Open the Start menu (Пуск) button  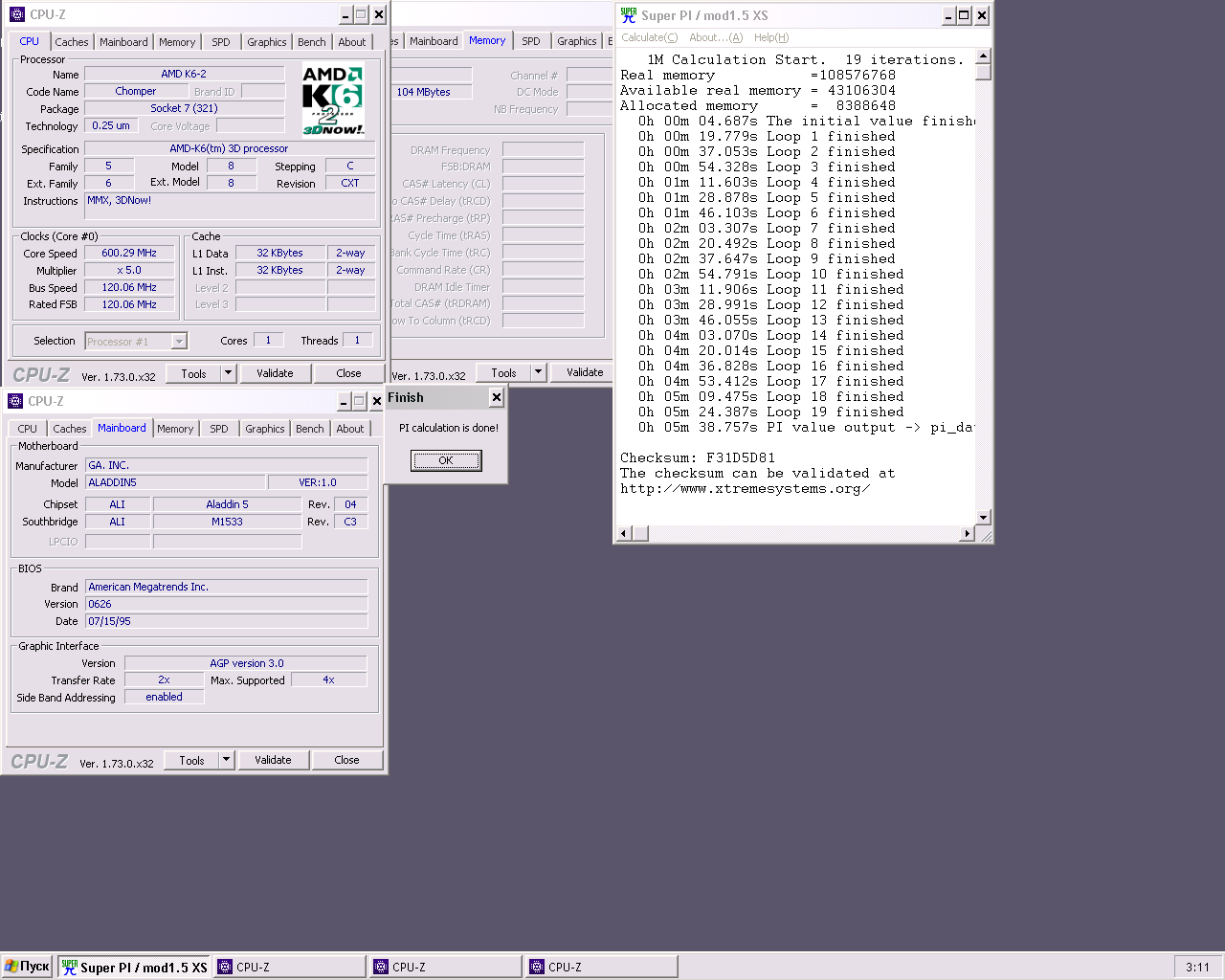(x=27, y=967)
